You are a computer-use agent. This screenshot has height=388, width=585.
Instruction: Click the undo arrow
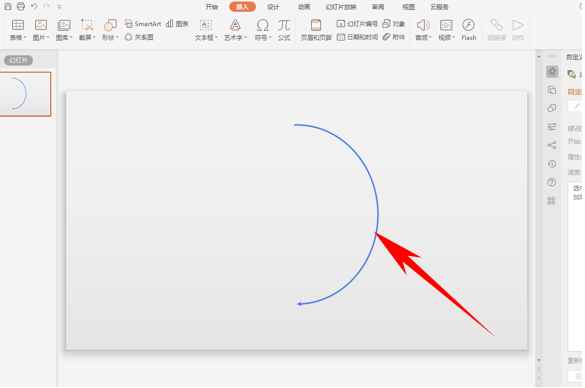pos(34,6)
